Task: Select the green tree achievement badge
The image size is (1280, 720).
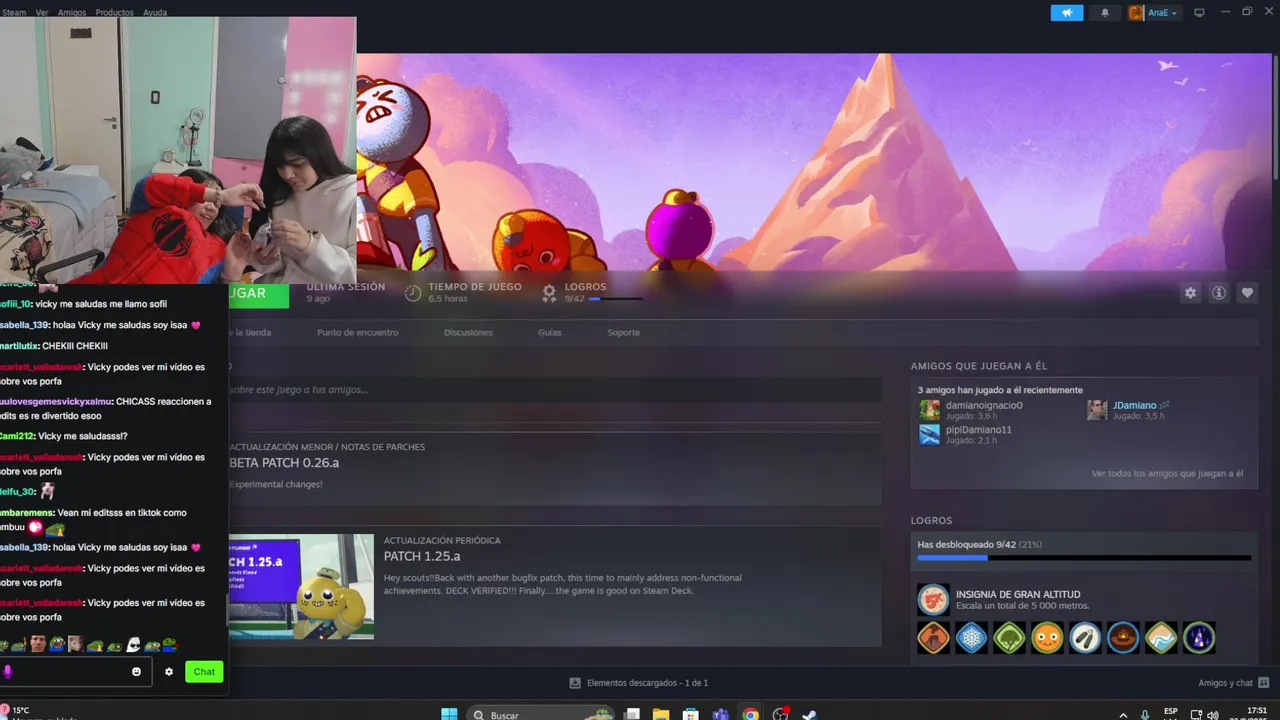Action: [1009, 637]
